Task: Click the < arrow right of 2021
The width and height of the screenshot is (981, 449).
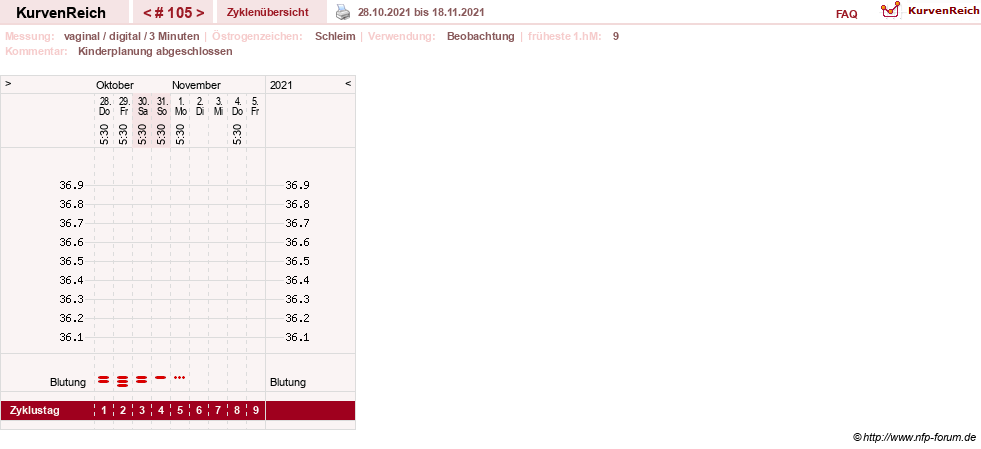Action: click(x=348, y=83)
